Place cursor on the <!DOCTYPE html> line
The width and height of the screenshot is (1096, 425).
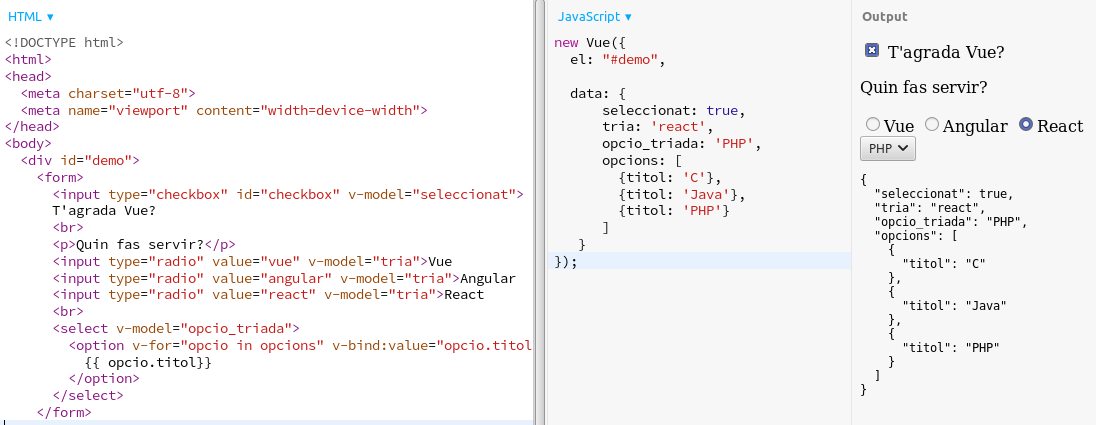(x=64, y=43)
